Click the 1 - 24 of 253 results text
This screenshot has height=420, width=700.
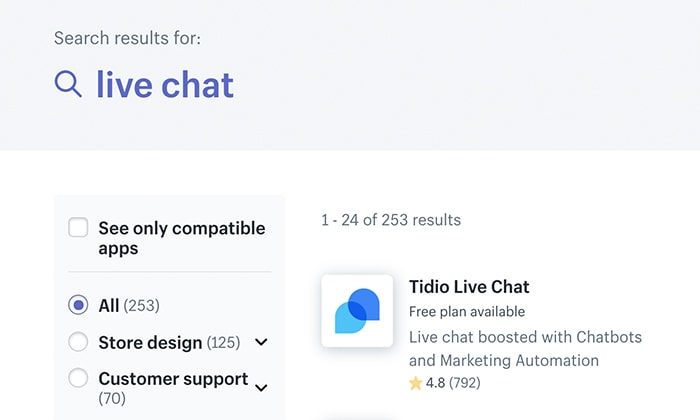pos(391,220)
